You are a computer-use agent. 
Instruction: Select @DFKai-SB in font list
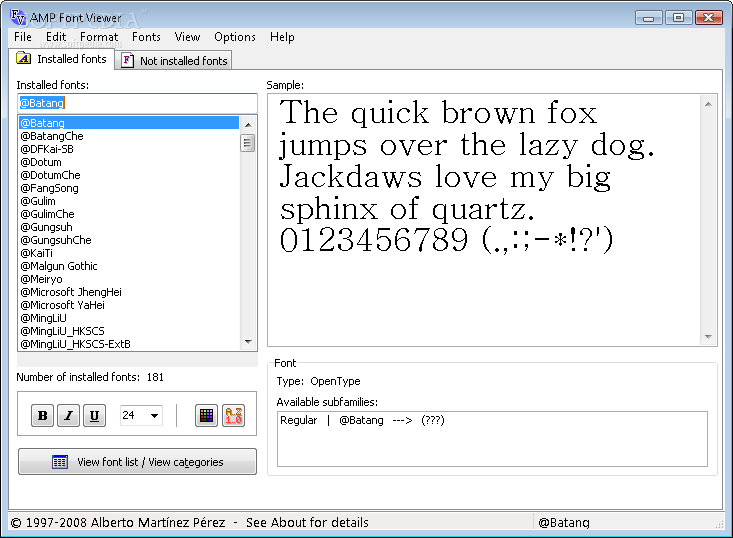pyautogui.click(x=129, y=149)
